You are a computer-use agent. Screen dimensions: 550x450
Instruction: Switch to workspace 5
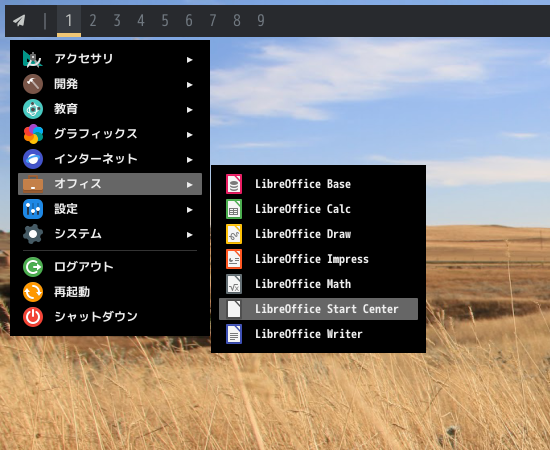coord(165,21)
